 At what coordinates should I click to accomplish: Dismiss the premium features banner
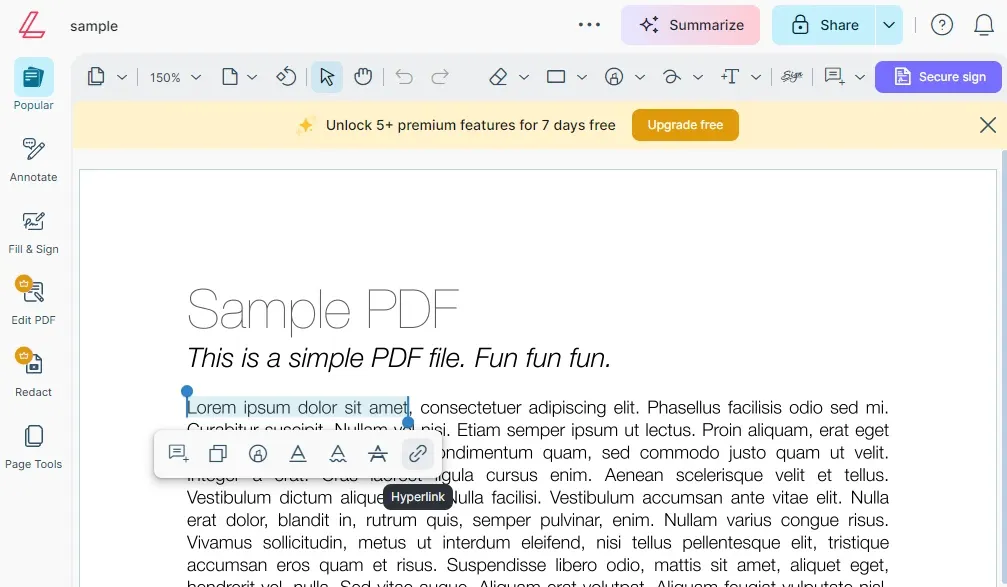click(x=987, y=124)
